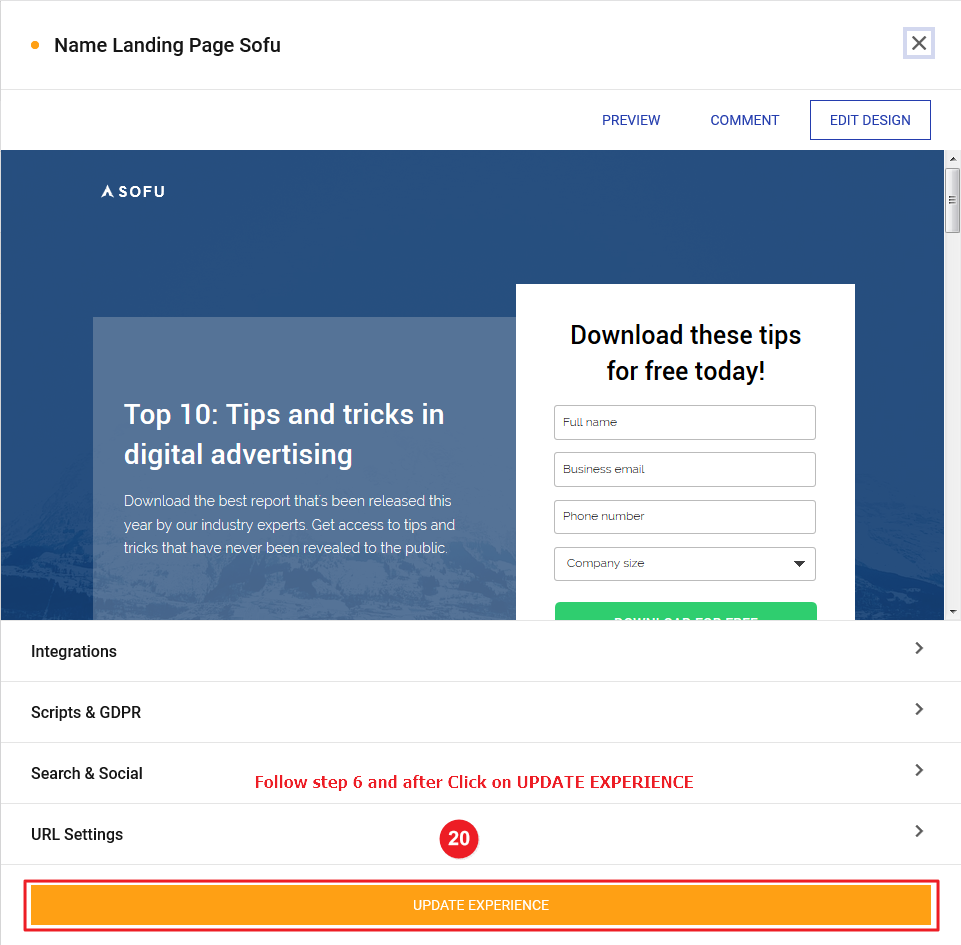Image resolution: width=961 pixels, height=945 pixels.
Task: Expand the Integrations section chevron
Action: [x=919, y=649]
